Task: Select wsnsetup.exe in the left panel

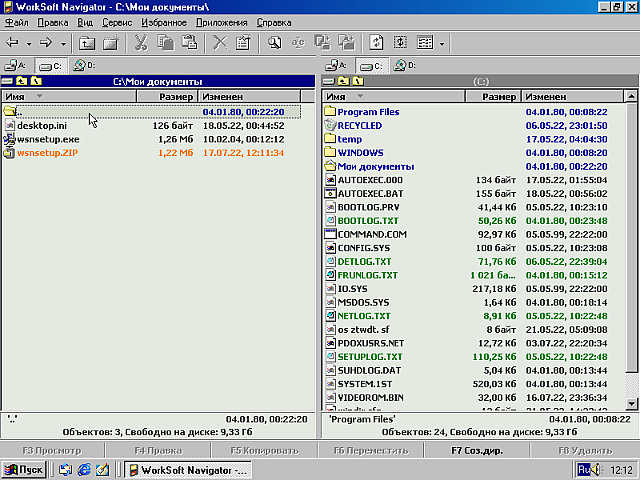Action: pos(48,139)
